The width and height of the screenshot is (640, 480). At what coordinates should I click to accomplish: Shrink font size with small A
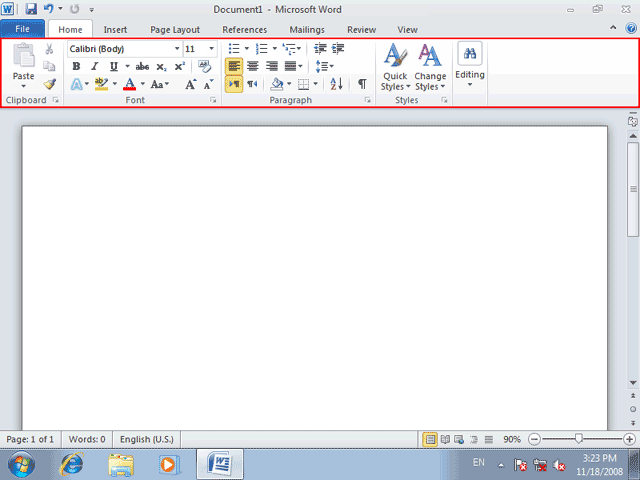(209, 84)
